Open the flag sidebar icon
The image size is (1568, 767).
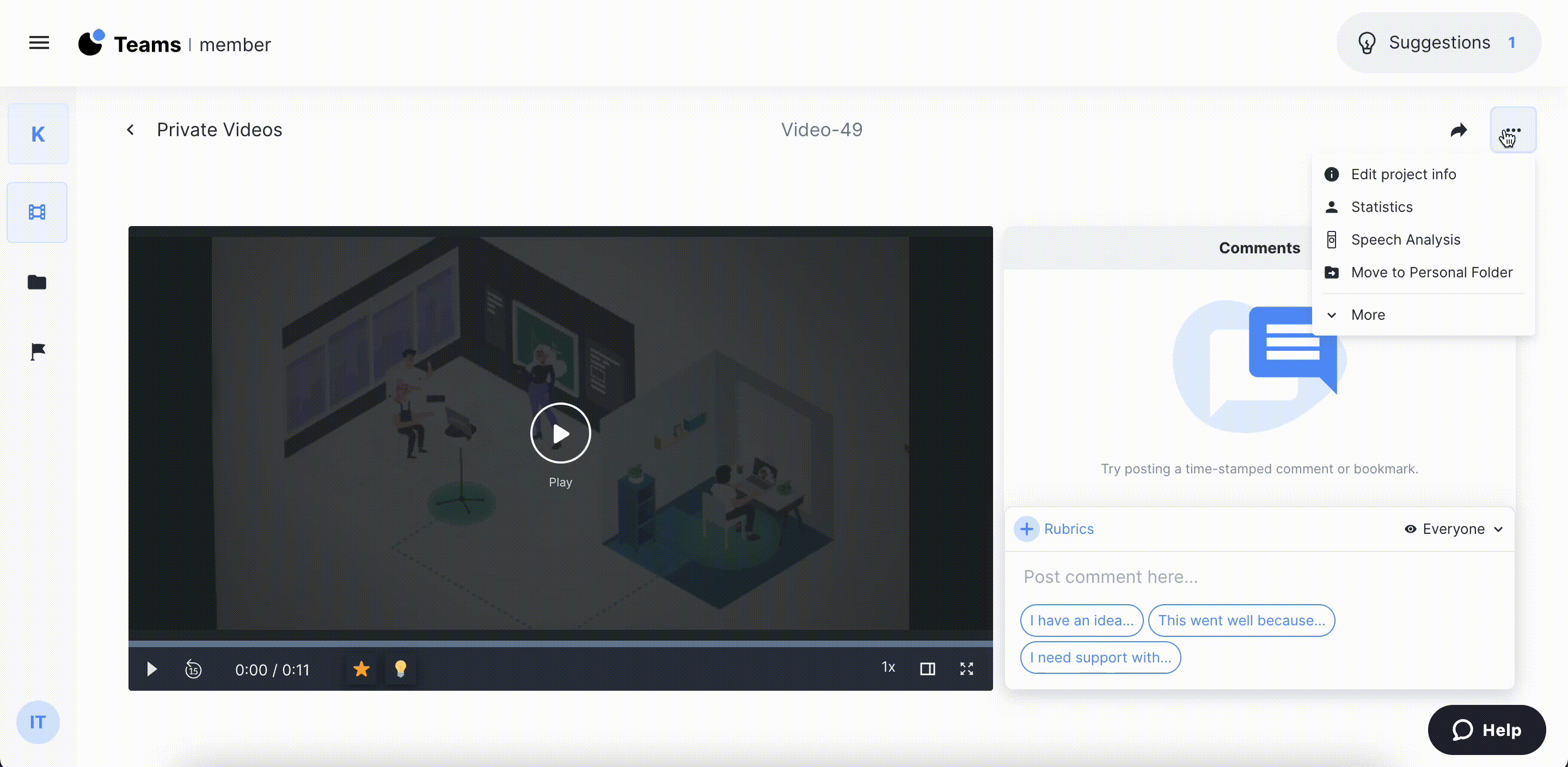38,351
